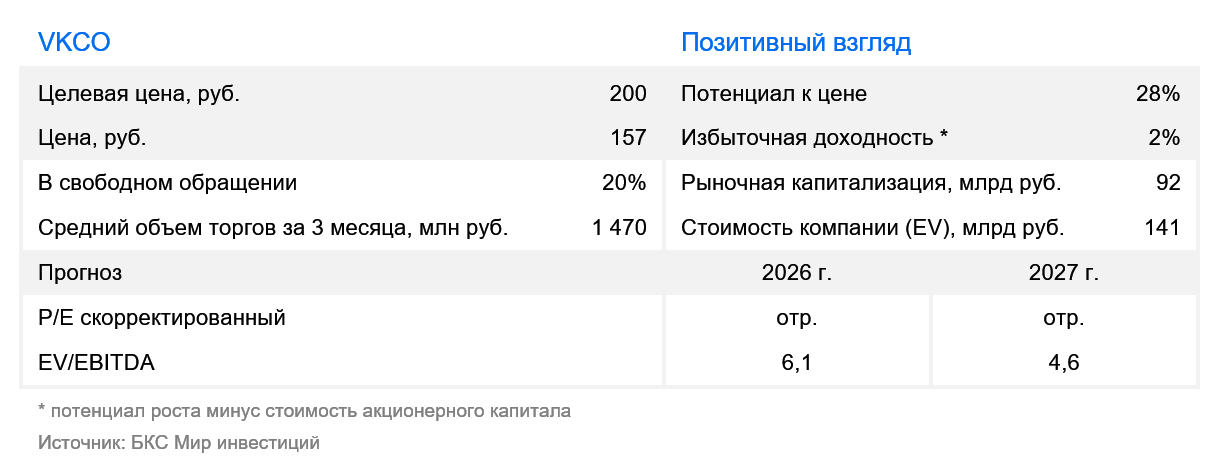Select the Потенциал к цене label
1221x473 pixels.
tap(774, 95)
